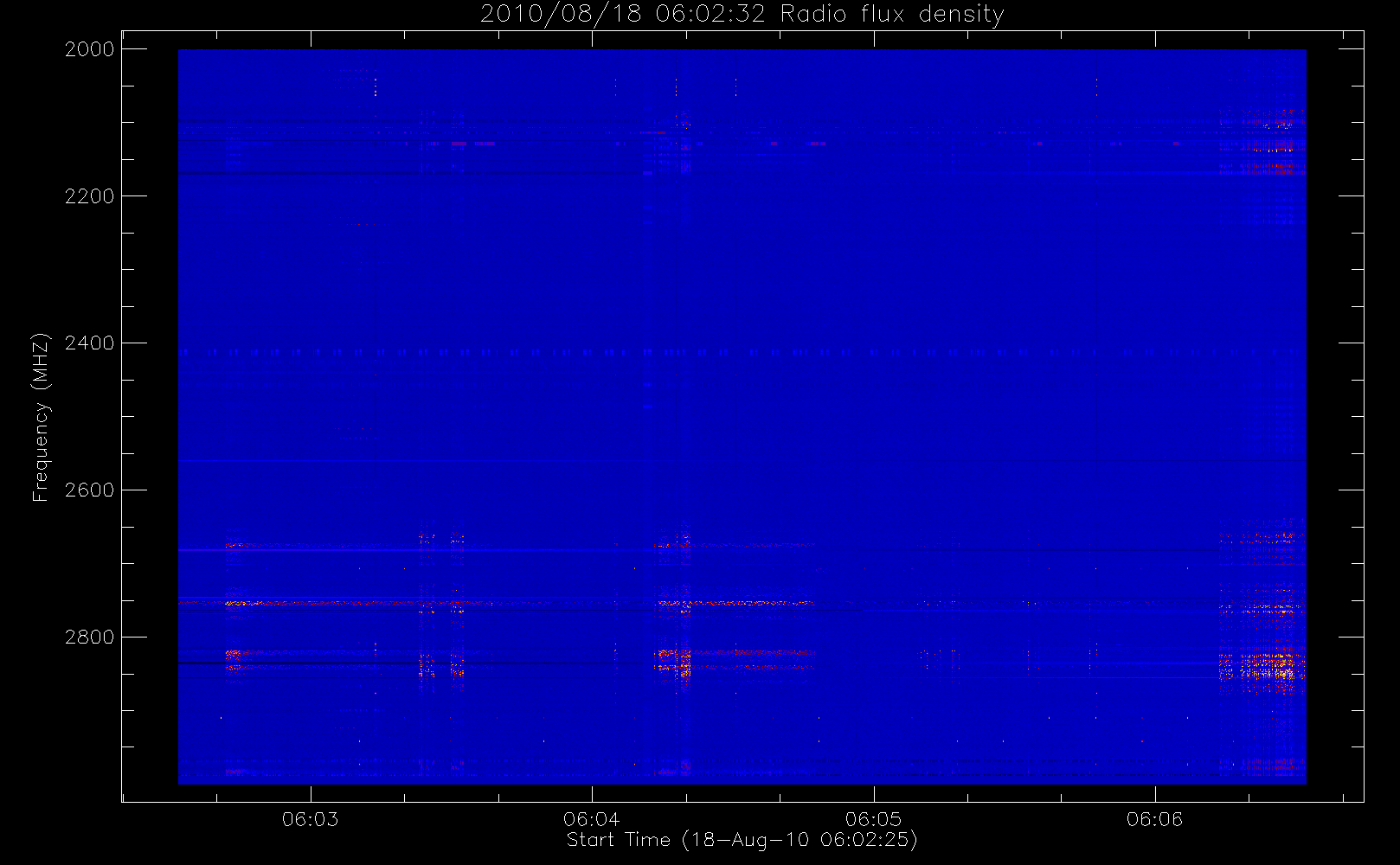Click the 06:05 time axis label

(874, 819)
